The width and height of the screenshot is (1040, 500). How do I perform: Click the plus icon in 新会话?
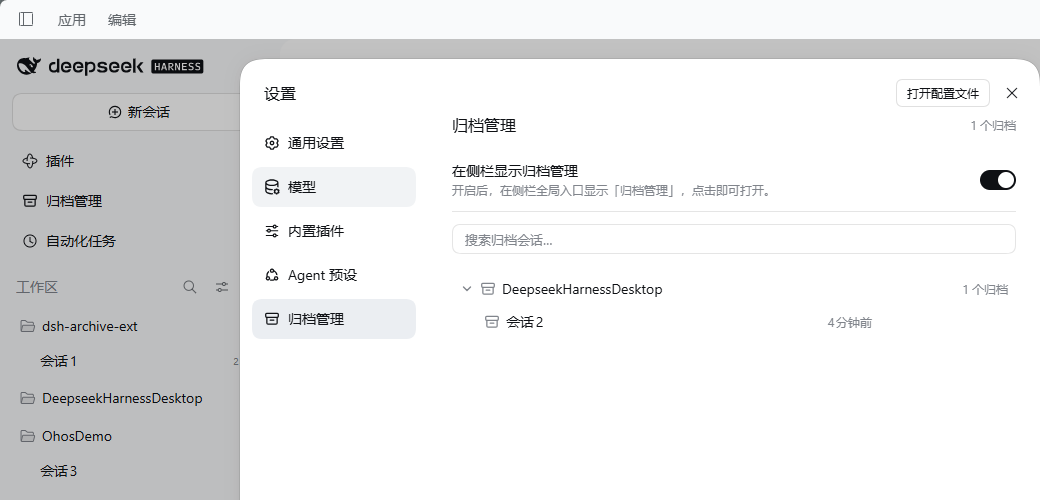(x=115, y=112)
